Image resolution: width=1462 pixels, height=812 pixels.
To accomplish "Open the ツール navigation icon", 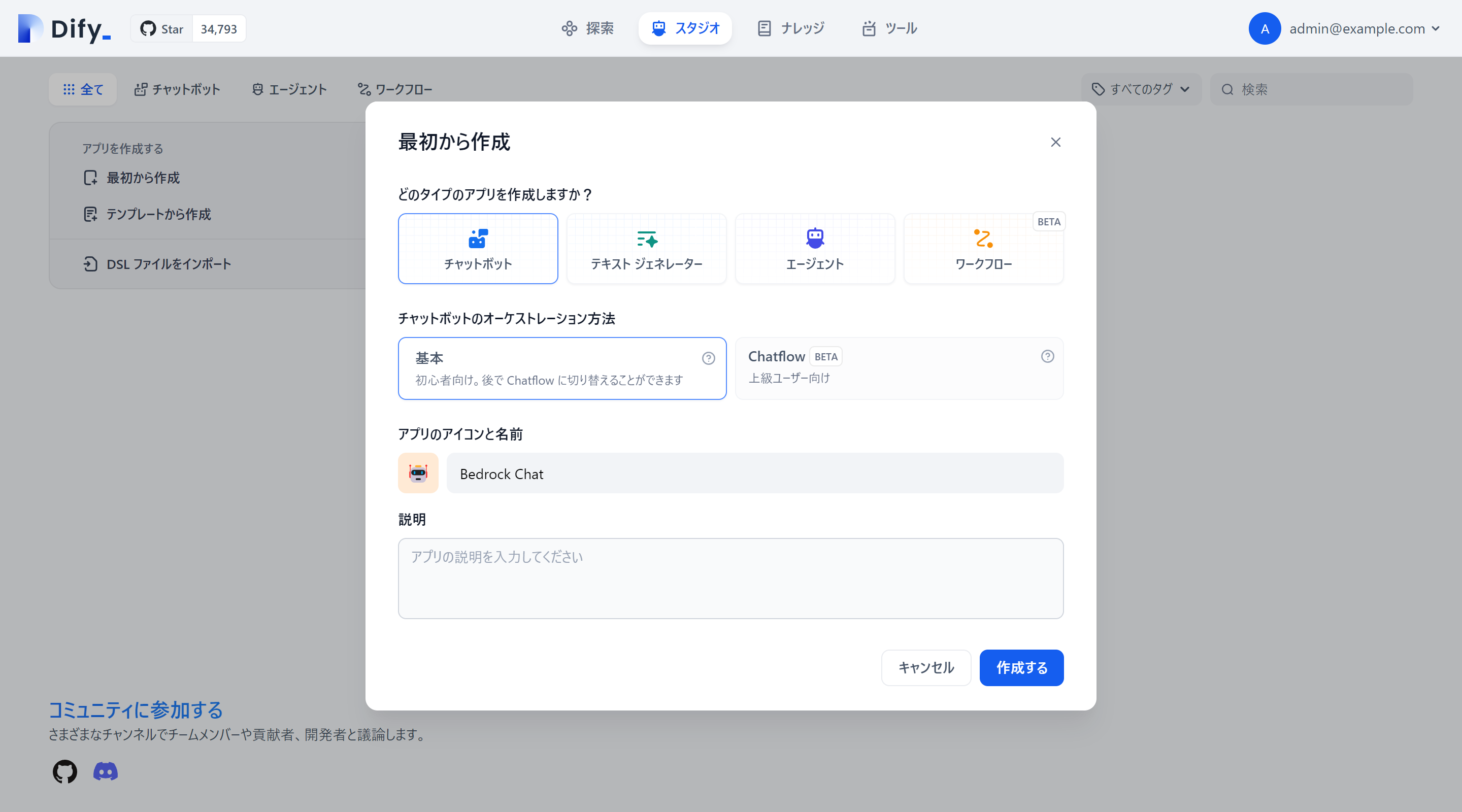I will 868,28.
